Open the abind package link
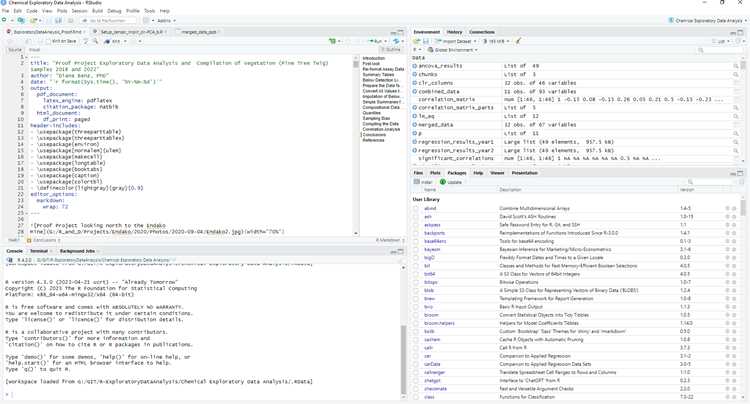This screenshot has height=404, width=750. pyautogui.click(x=430, y=208)
